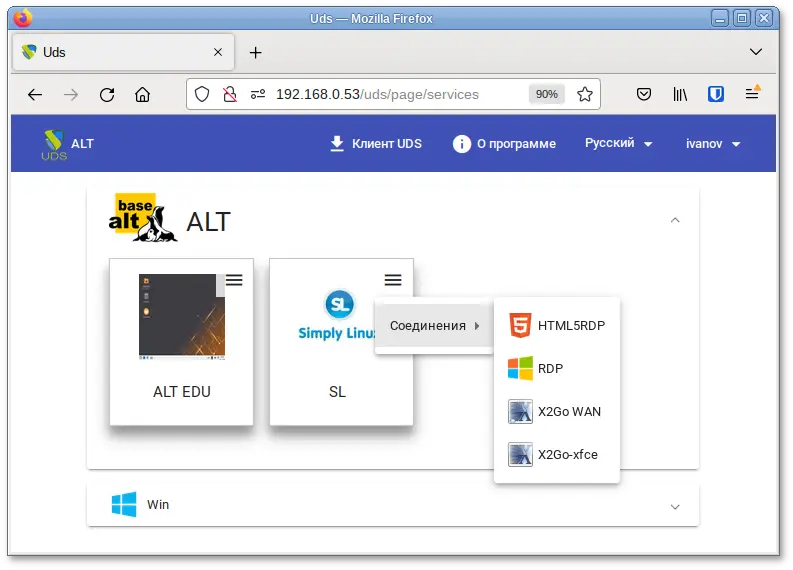Click the ALT EDU desktop thumbnail
Screen dimensions: 793x570
click(181, 317)
